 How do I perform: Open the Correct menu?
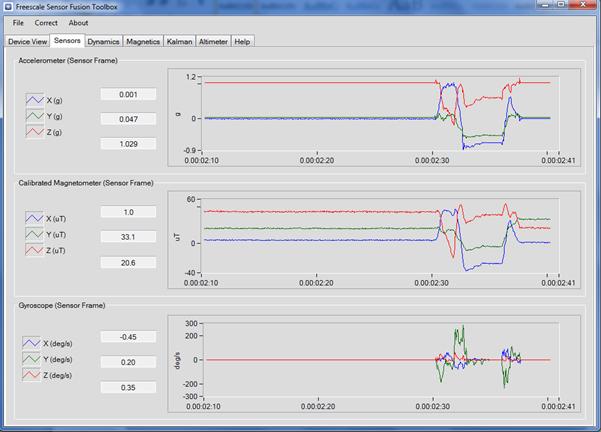click(x=46, y=23)
